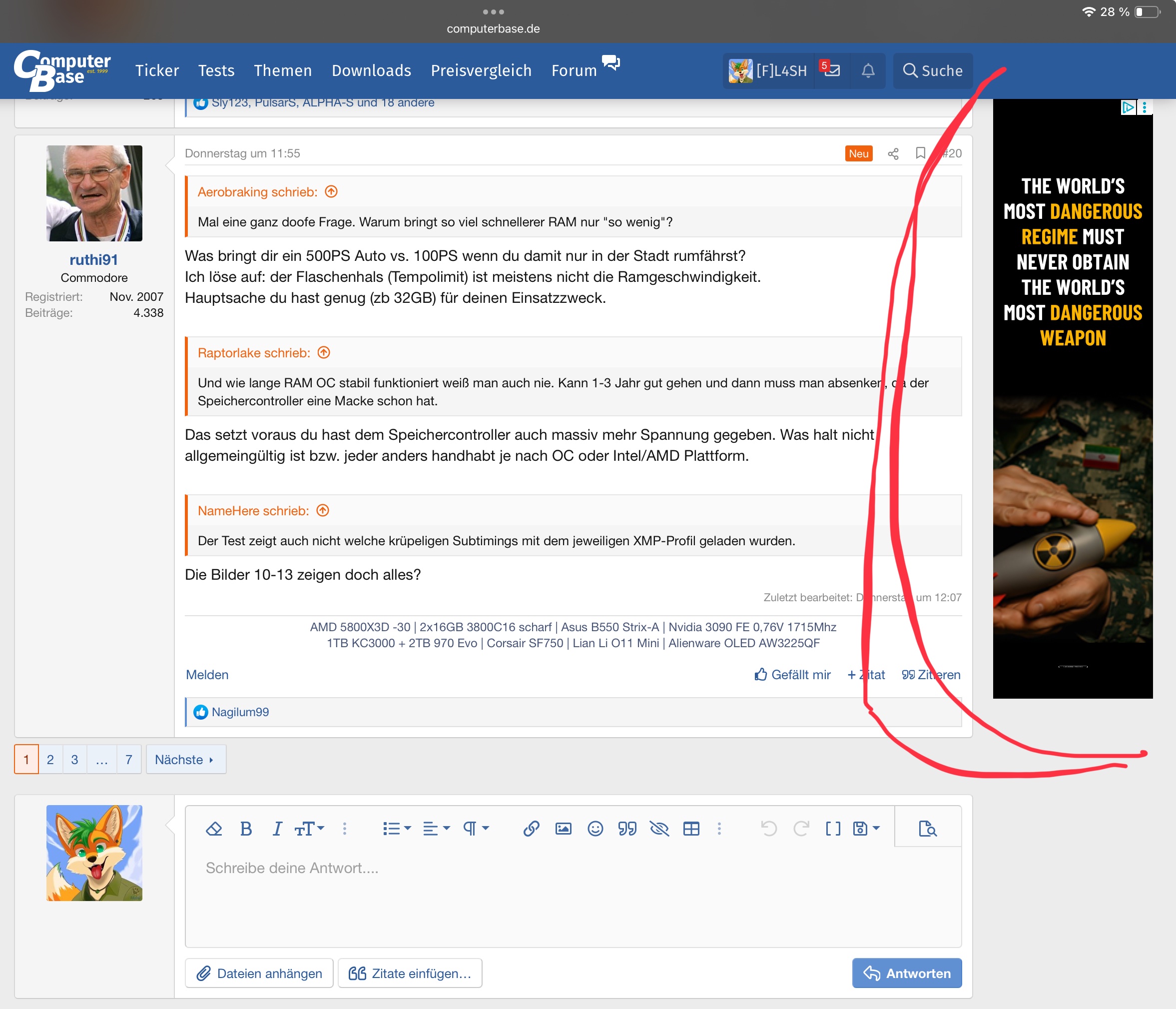Insert image in editor toolbar
The image size is (1176, 1009).
[x=563, y=829]
